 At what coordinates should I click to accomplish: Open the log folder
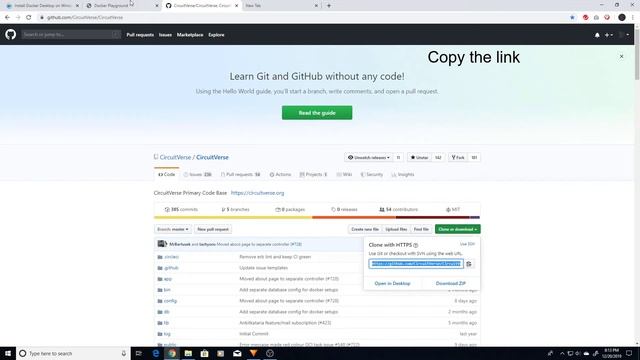[167, 334]
